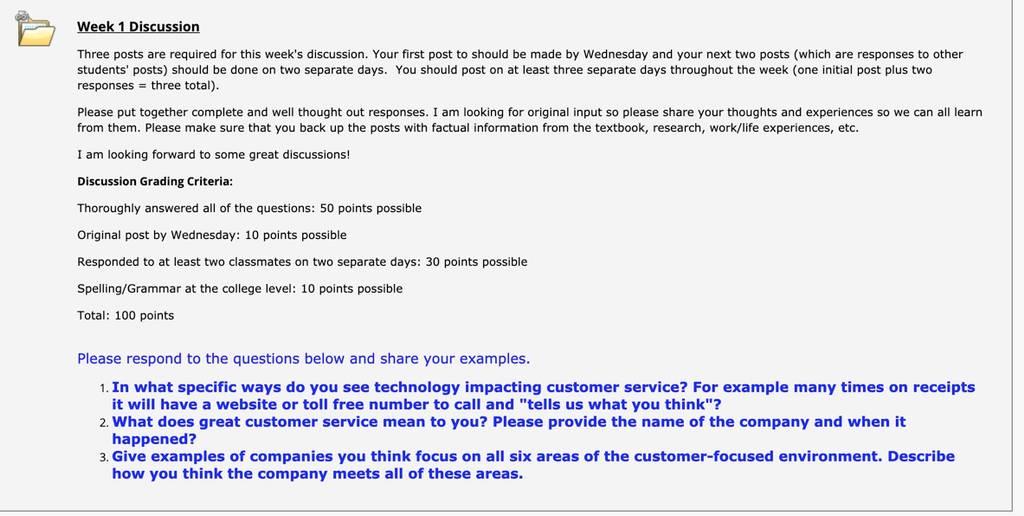The height and width of the screenshot is (516, 1024).
Task: Open the Week 1 Discussion link
Action: pos(138,27)
